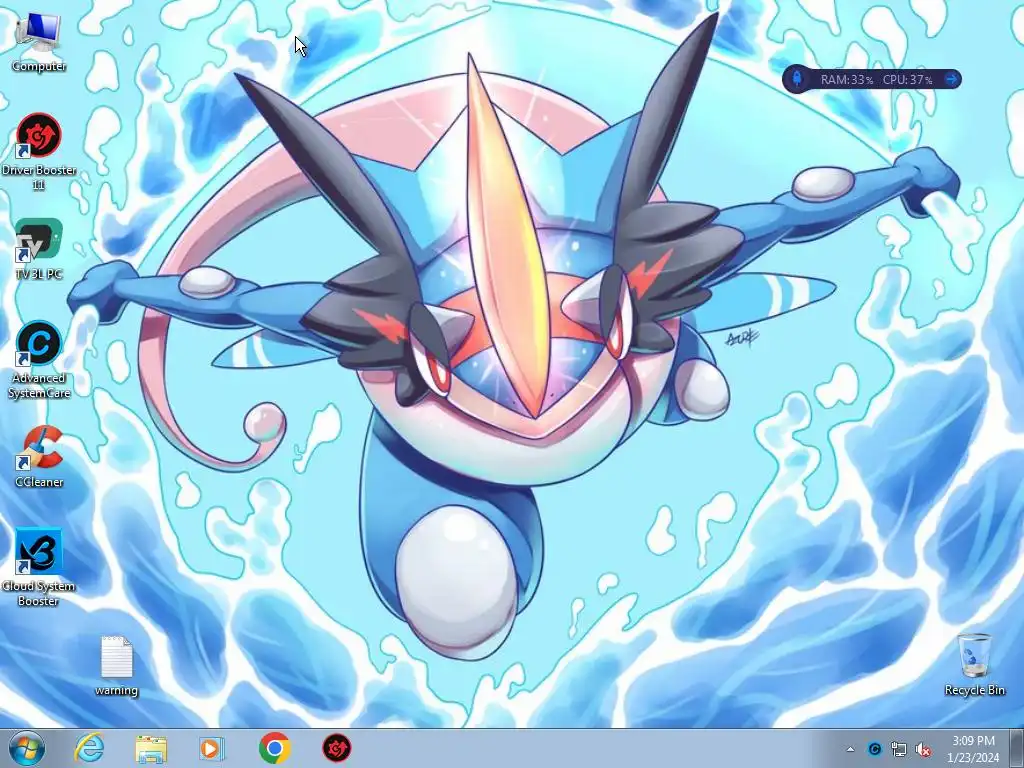Select the Advanced SystemCare desktop shortcut

tap(39, 359)
